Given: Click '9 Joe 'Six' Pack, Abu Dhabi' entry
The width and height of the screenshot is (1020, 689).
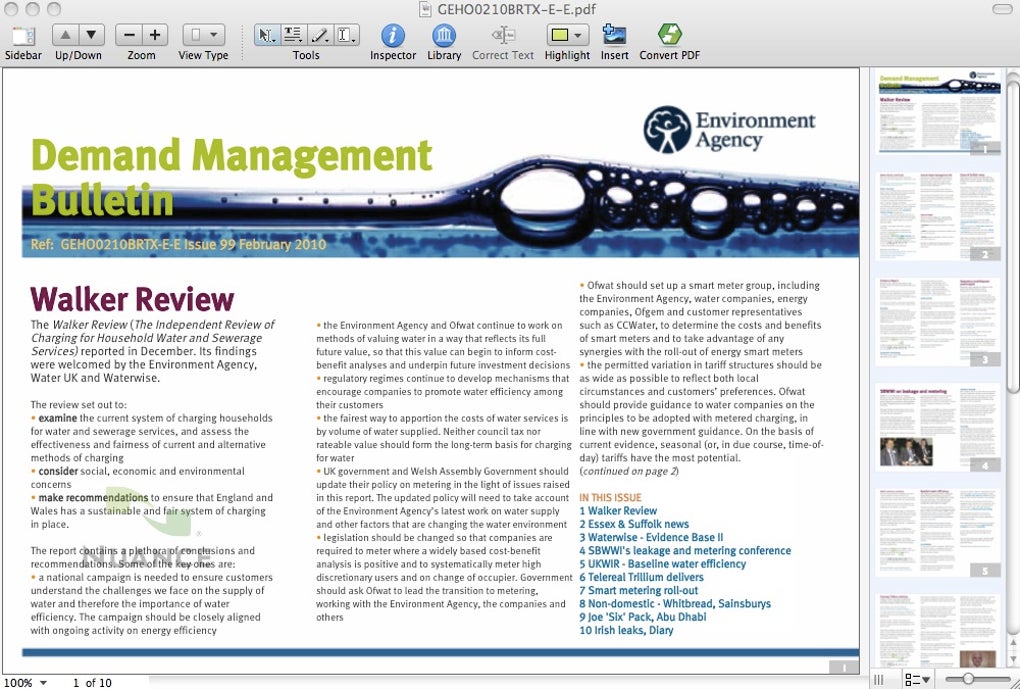Looking at the screenshot, I should [643, 617].
